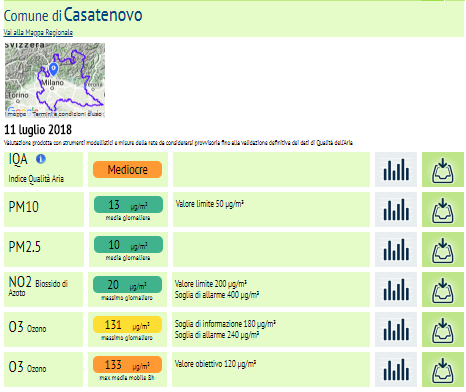Click the Milano label on the map
Screen dimensions: 466x392
(52, 83)
